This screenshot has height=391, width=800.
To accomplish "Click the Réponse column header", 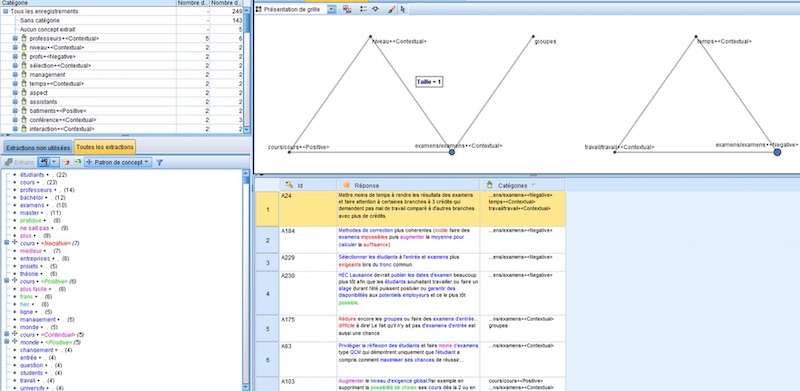I will [x=408, y=185].
